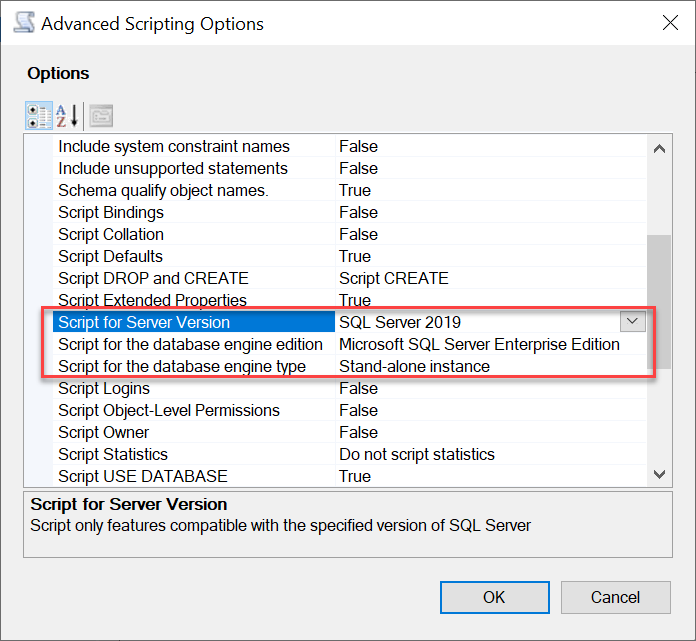Click False value for Script Object-Level Permissions
The height and width of the screenshot is (641, 696).
coord(358,410)
